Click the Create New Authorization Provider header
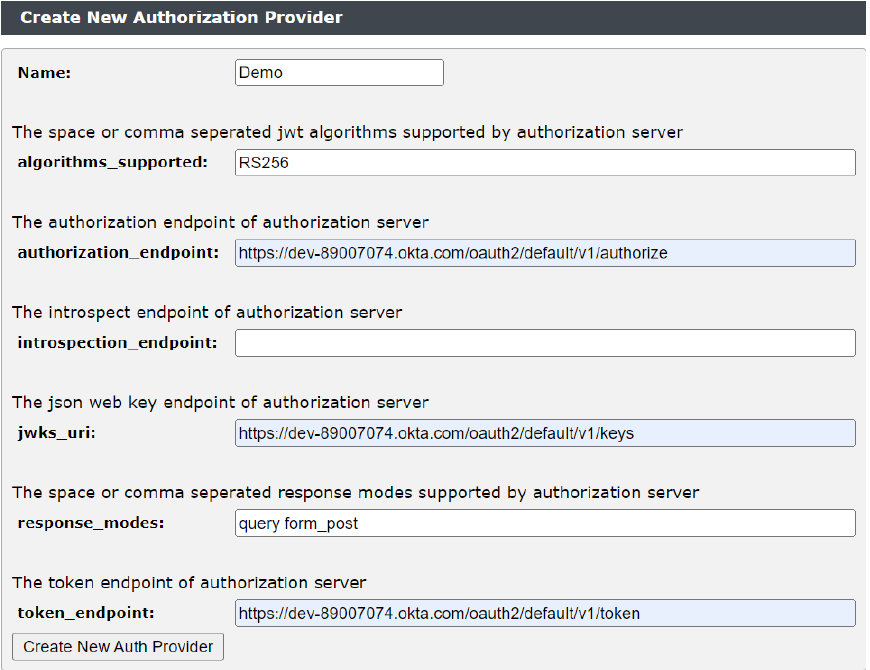This screenshot has width=870, height=670. click(x=181, y=18)
